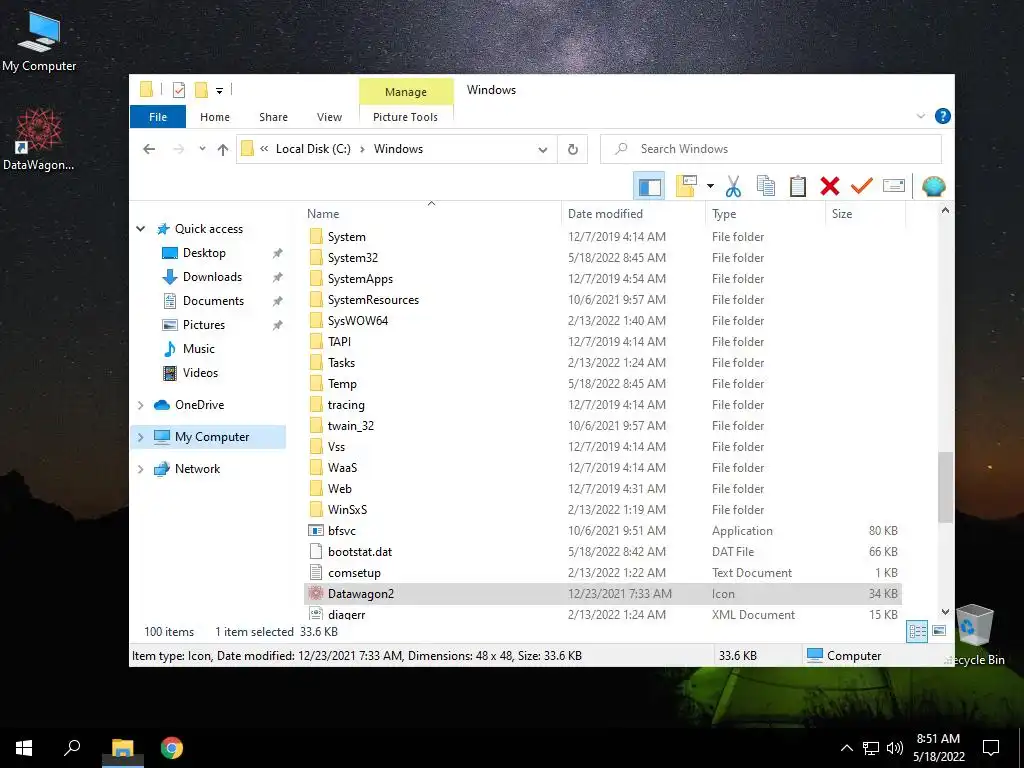Open Customize Quick Access Toolbar dropdown
The width and height of the screenshot is (1024, 768).
219,91
